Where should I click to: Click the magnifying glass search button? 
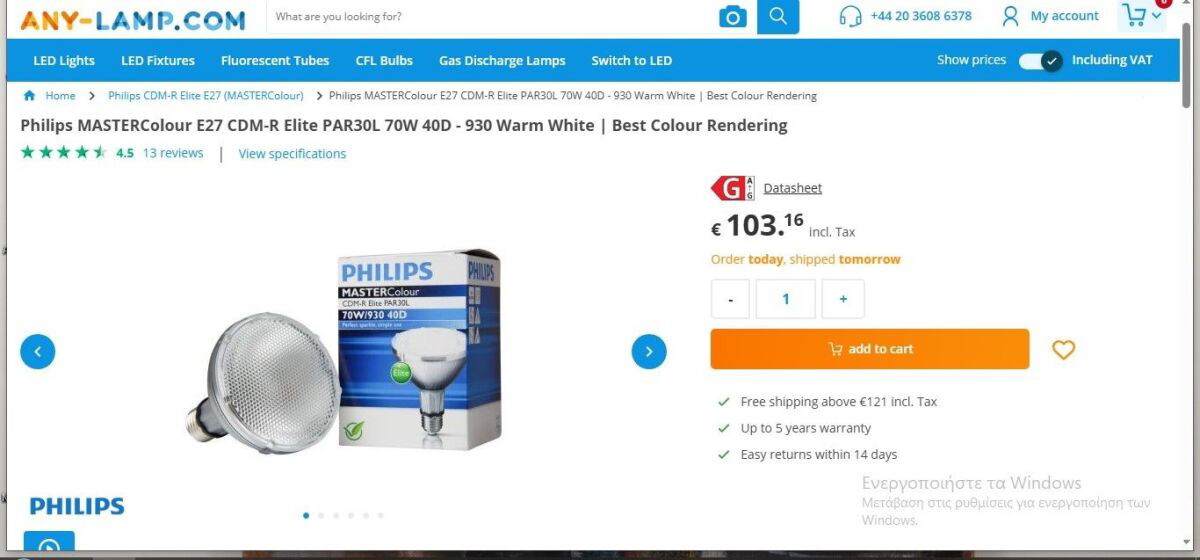pos(778,17)
